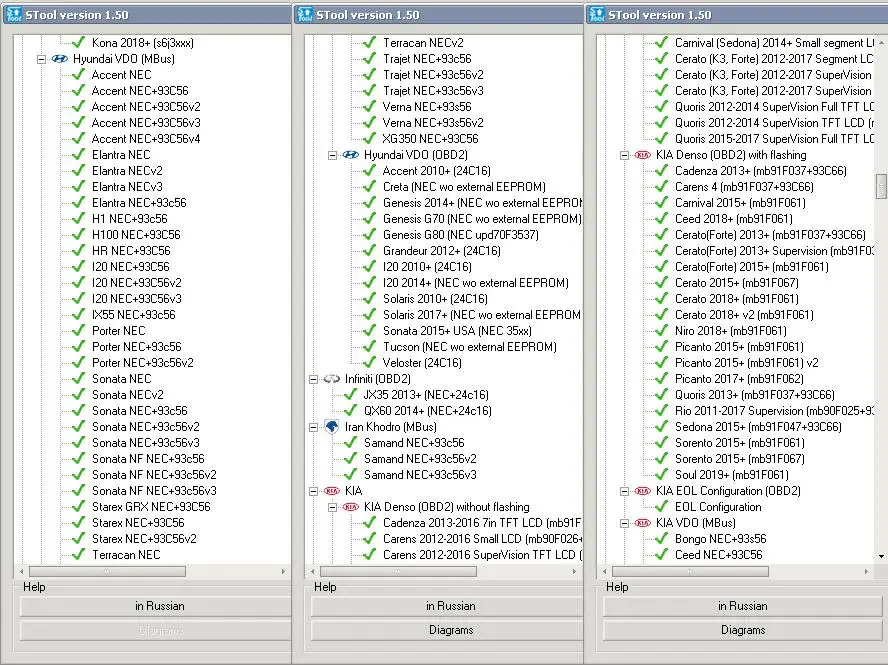This screenshot has height=665, width=888.
Task: Select Ceed NEC+93C56 entry
Action: click(719, 555)
